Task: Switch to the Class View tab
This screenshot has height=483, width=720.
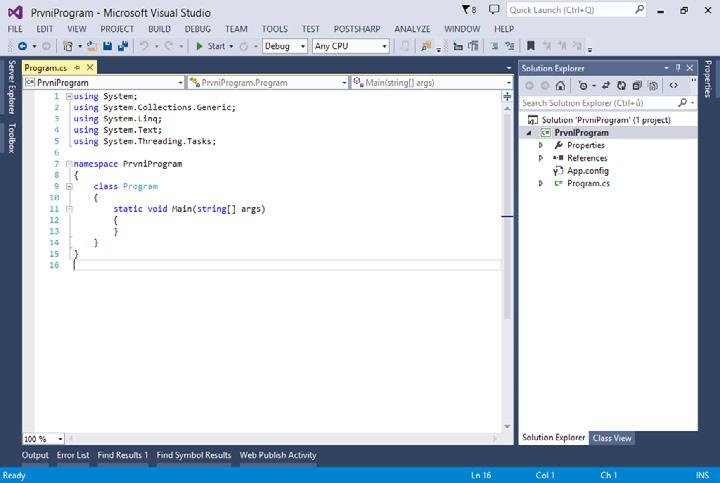Action: click(612, 438)
